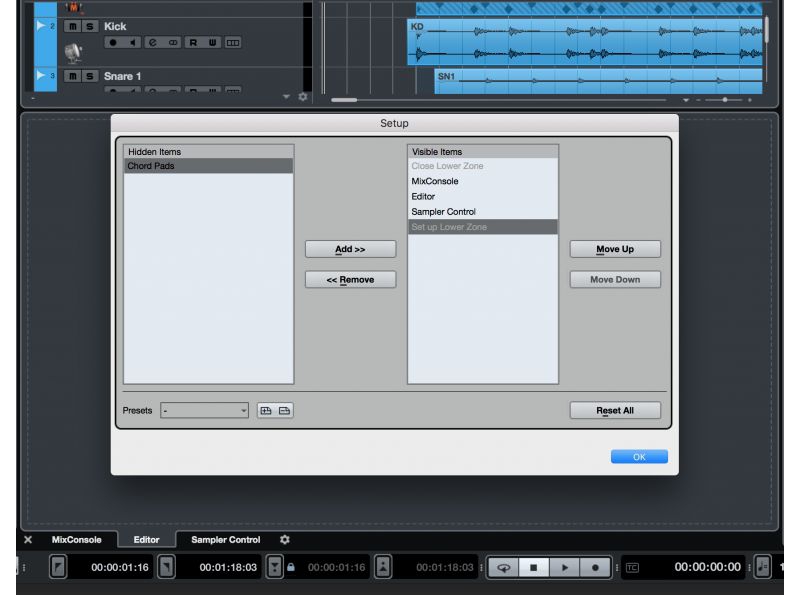Expand the Snare 1 track disclosure arrow
Viewport: 800px width, 595px height.
40,75
